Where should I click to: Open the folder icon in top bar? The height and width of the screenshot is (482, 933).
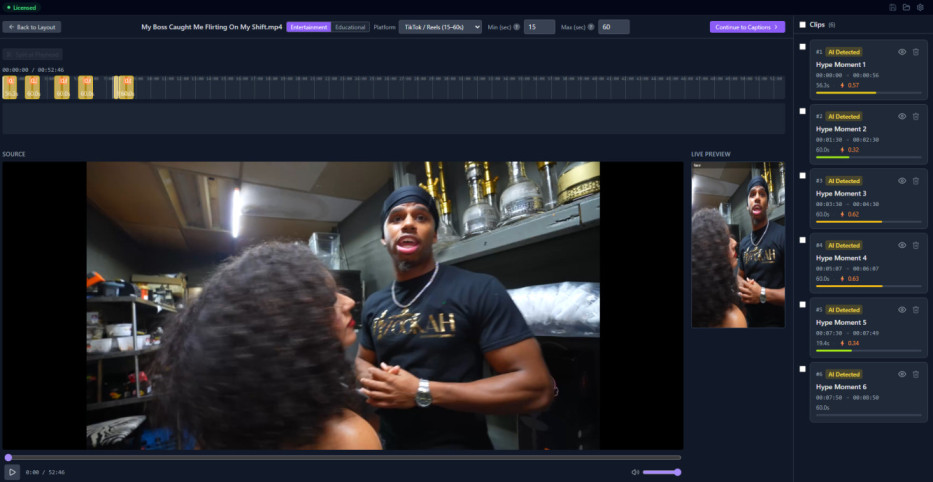[906, 7]
